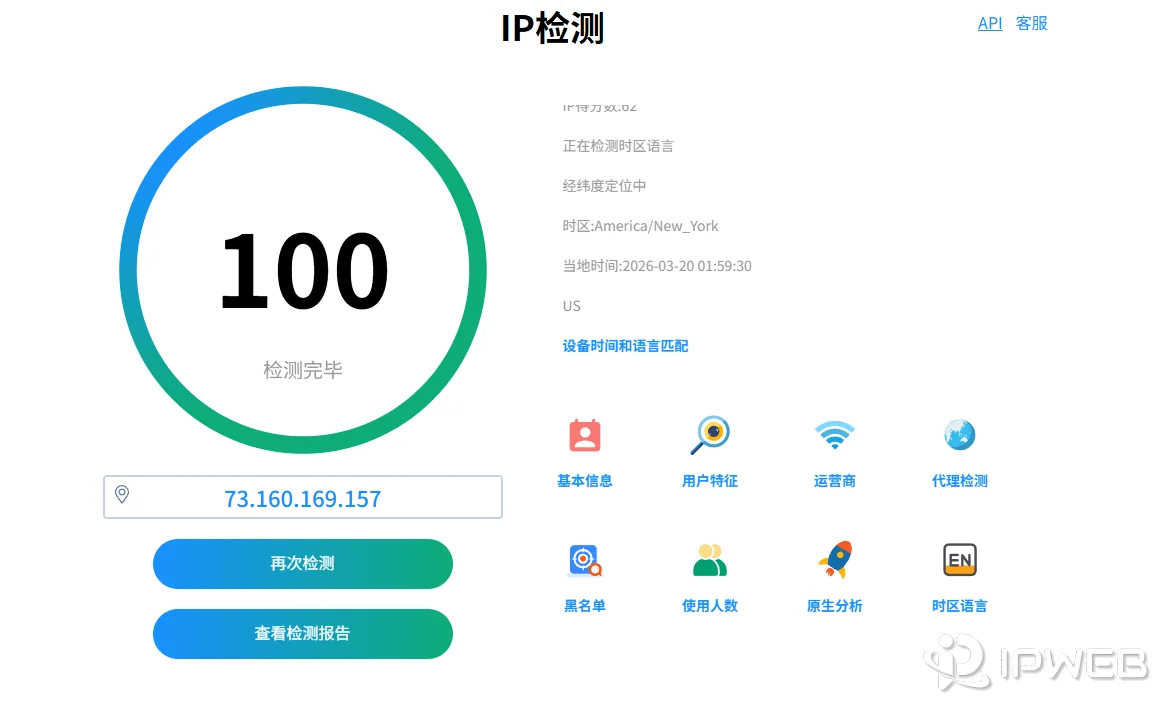Image resolution: width=1164 pixels, height=705 pixels.
Task: Click the 设备时间和语言匹配 blue text
Action: (625, 345)
